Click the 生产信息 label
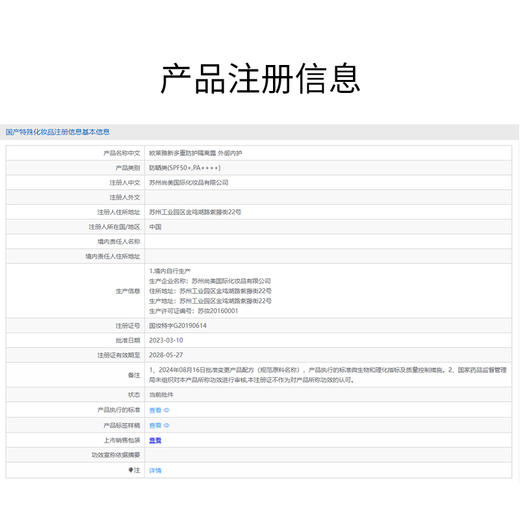The image size is (520, 520). pyautogui.click(x=128, y=291)
